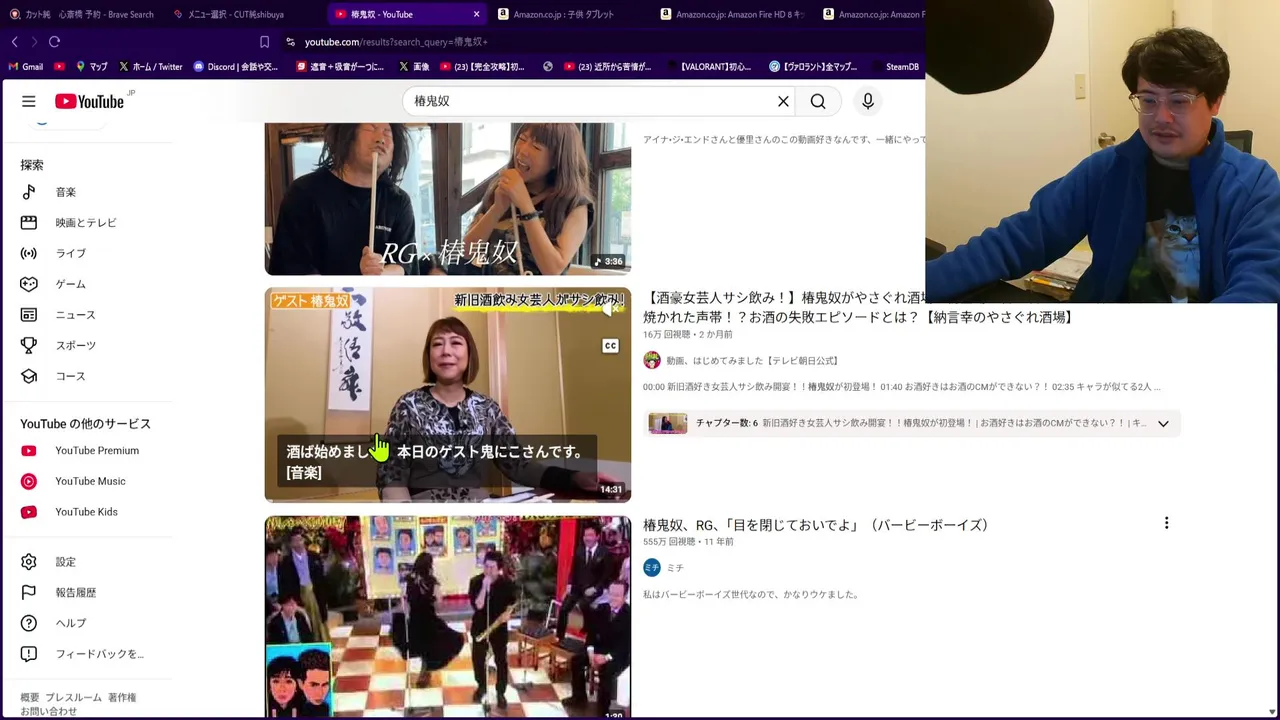Switch to the カット純 Brave Search tab
Screen dimensions: 1280x720
tap(82, 14)
